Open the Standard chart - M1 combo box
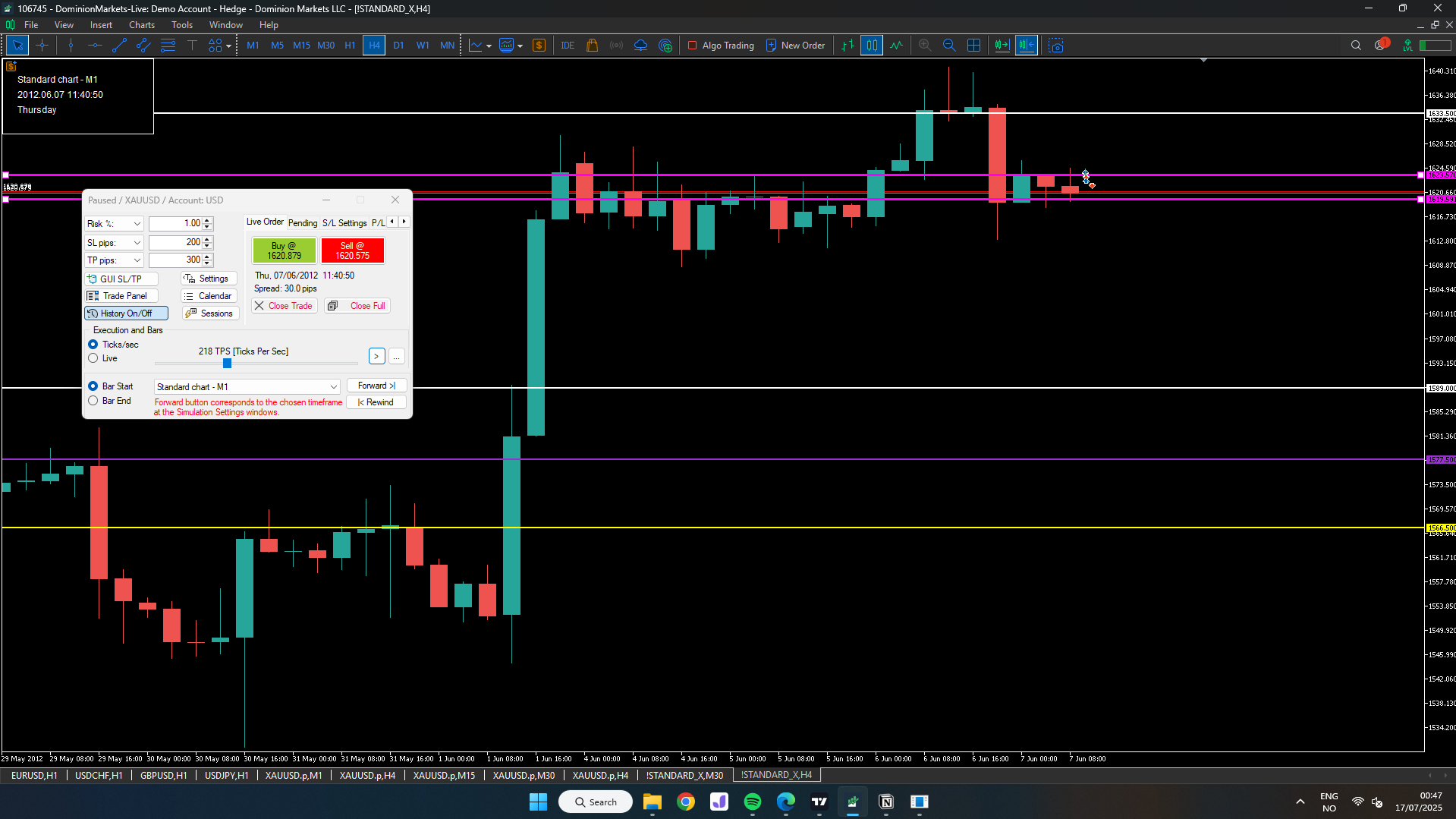The image size is (1456, 819). tap(247, 387)
